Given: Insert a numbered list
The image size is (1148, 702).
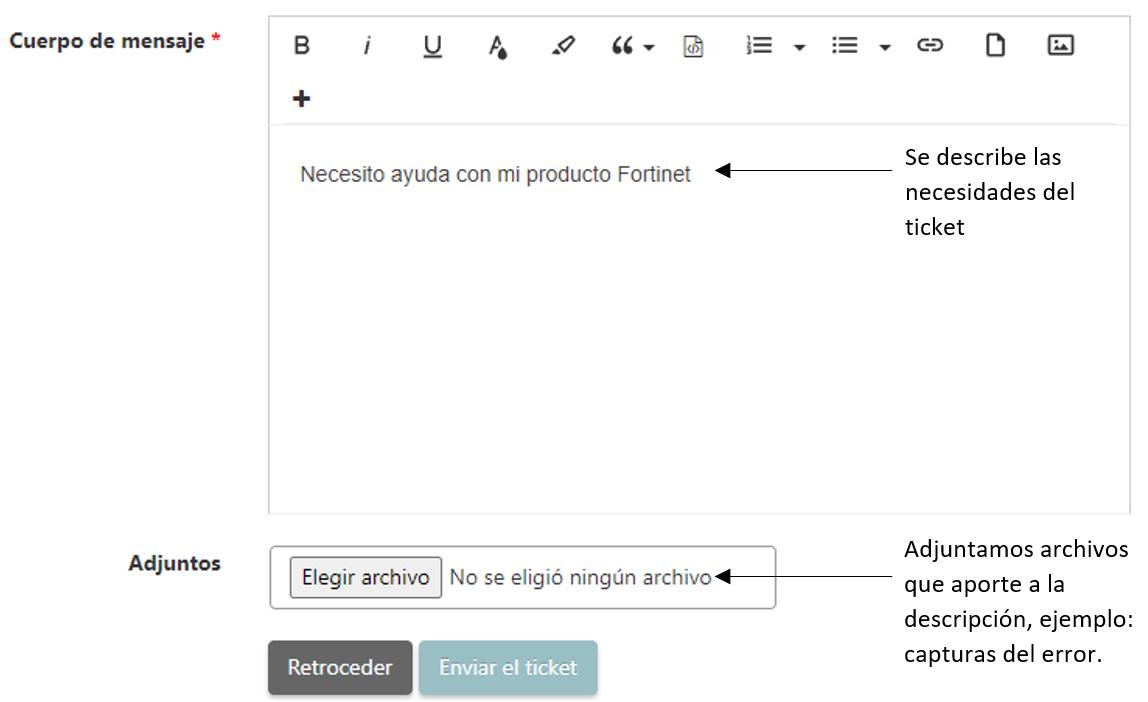Looking at the screenshot, I should tap(760, 46).
